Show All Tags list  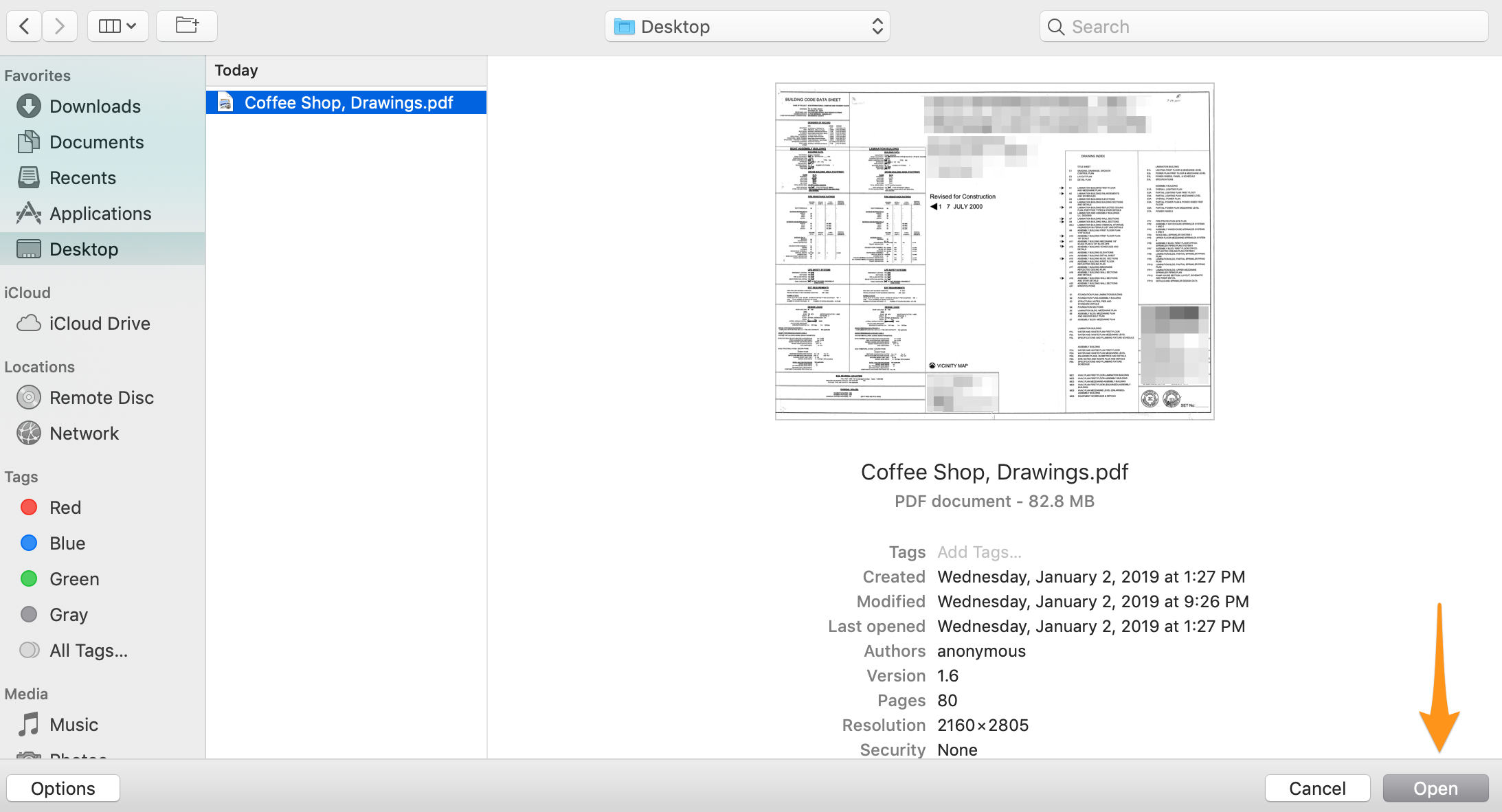click(x=88, y=651)
